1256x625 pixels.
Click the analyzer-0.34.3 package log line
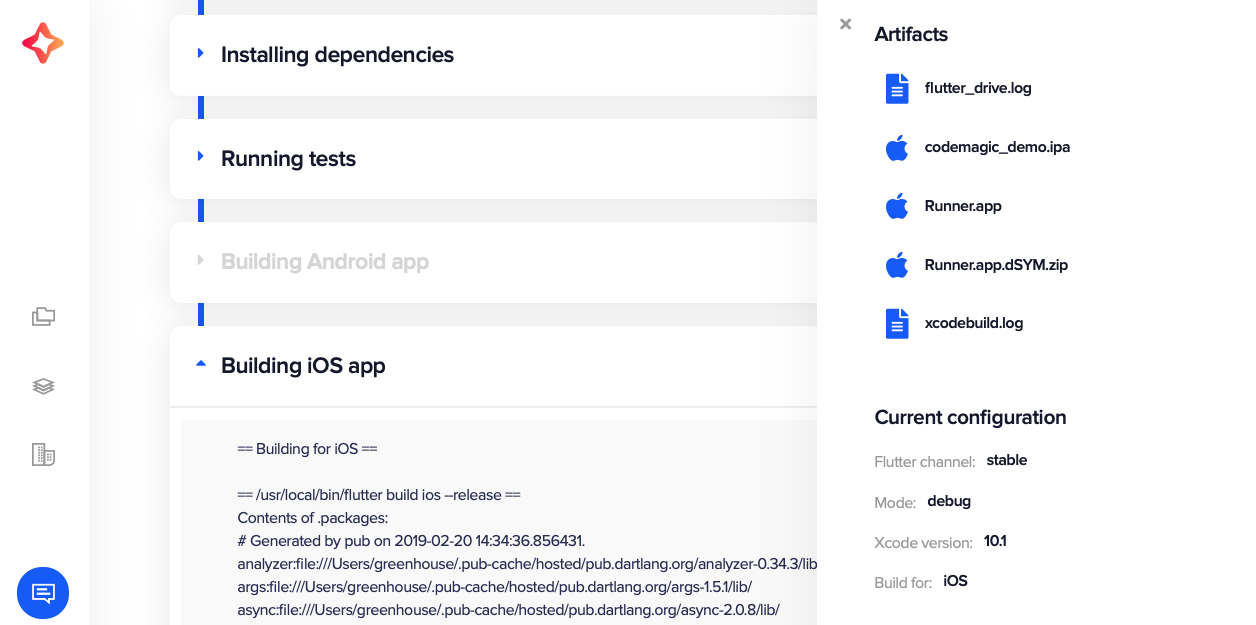pyautogui.click(x=527, y=564)
